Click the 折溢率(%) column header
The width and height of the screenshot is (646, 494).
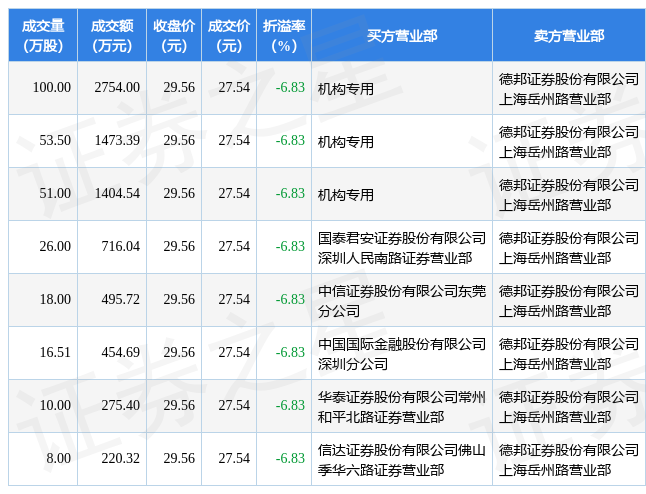[x=284, y=35]
